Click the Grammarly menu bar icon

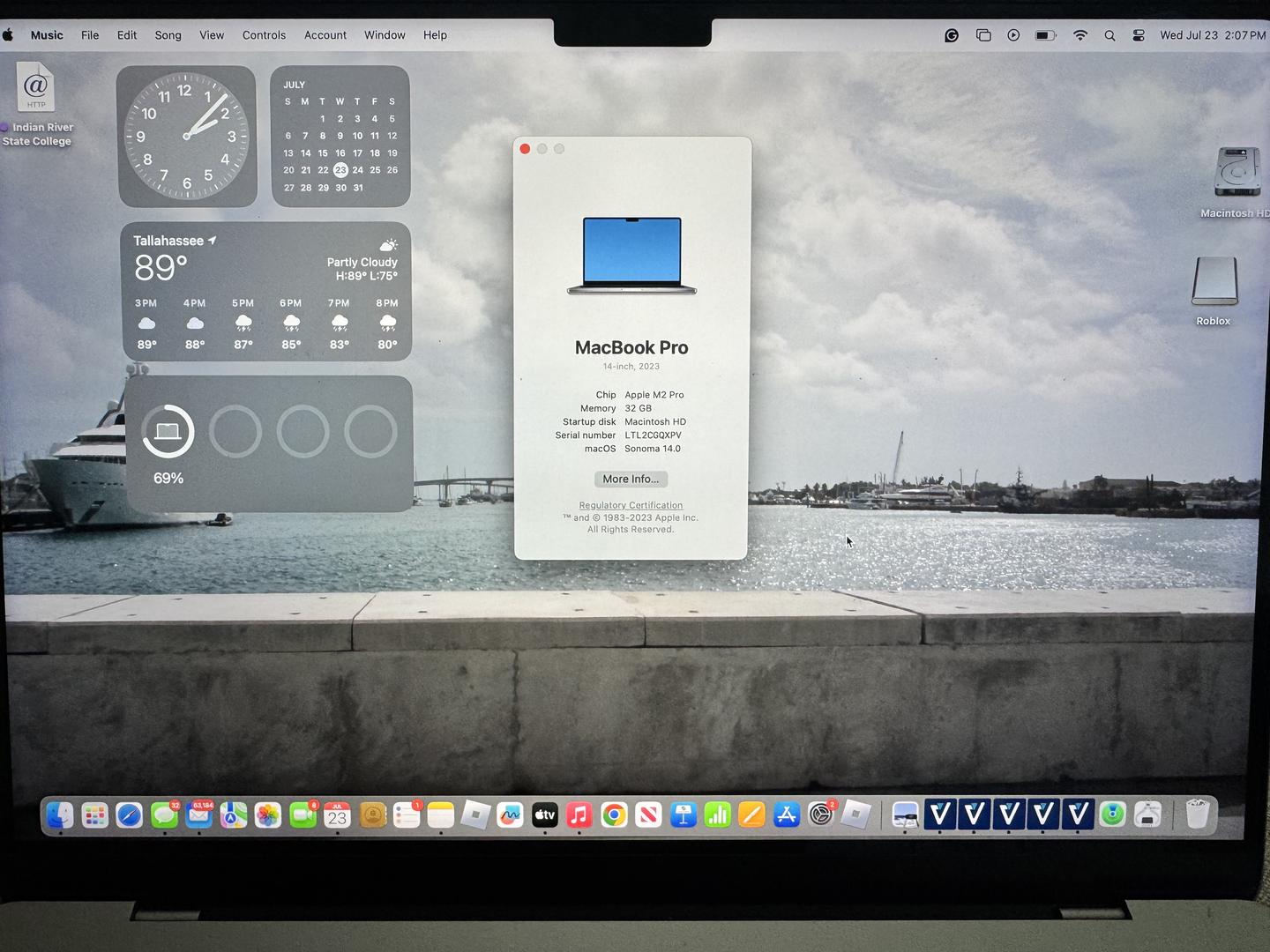tap(952, 35)
